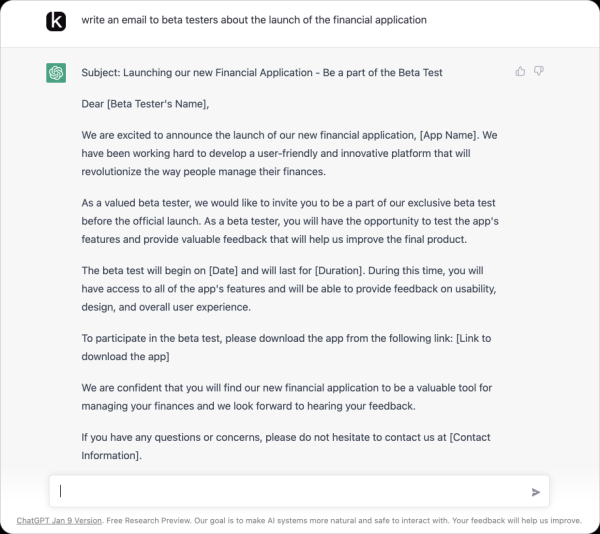Screen dimensions: 600x534
Task: Click the email Subject line text
Action: click(262, 72)
